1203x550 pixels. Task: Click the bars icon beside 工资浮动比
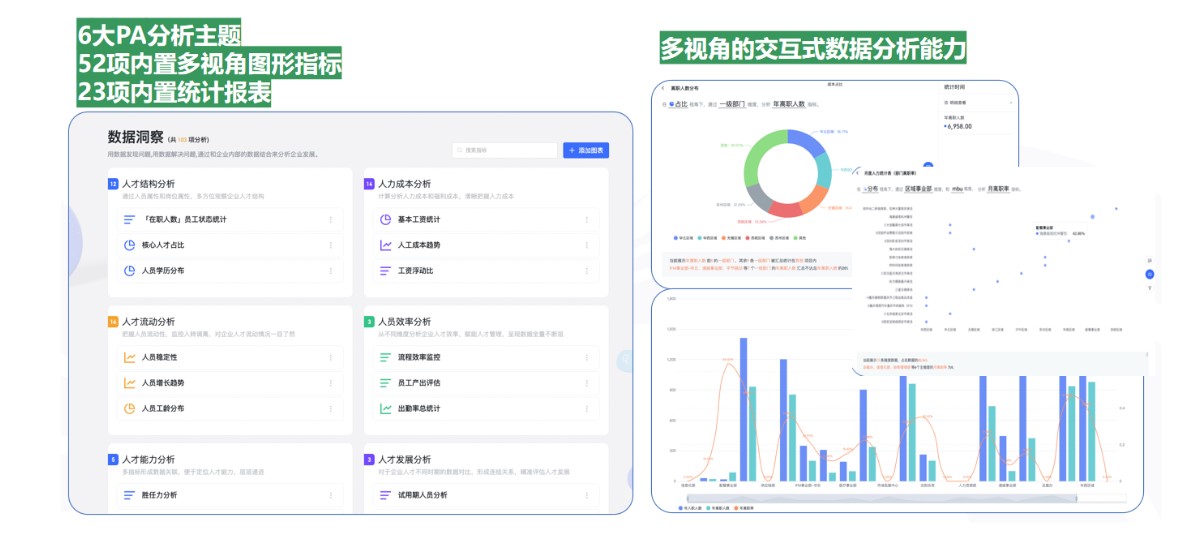point(385,271)
